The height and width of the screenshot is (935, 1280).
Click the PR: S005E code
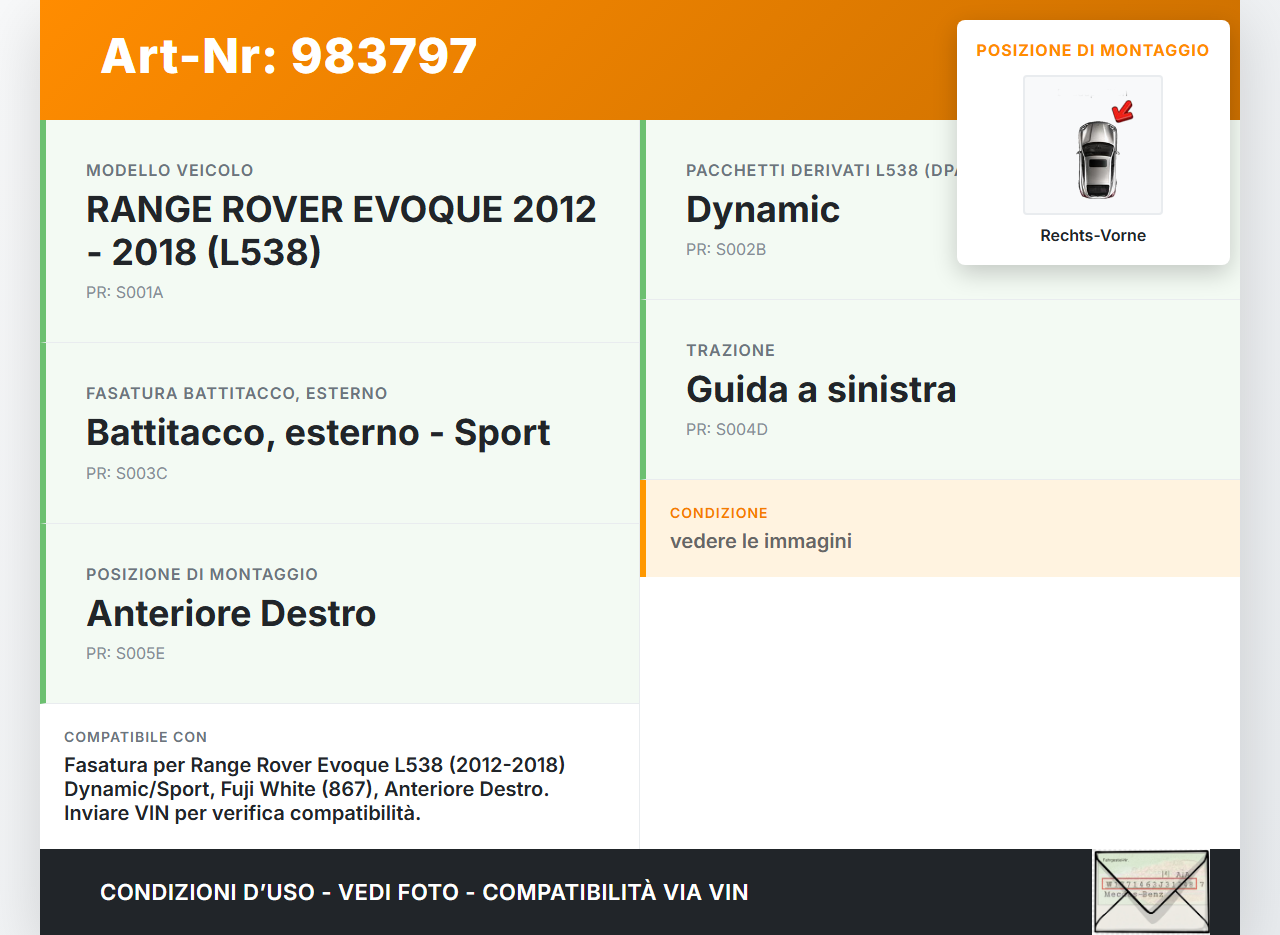coord(126,654)
